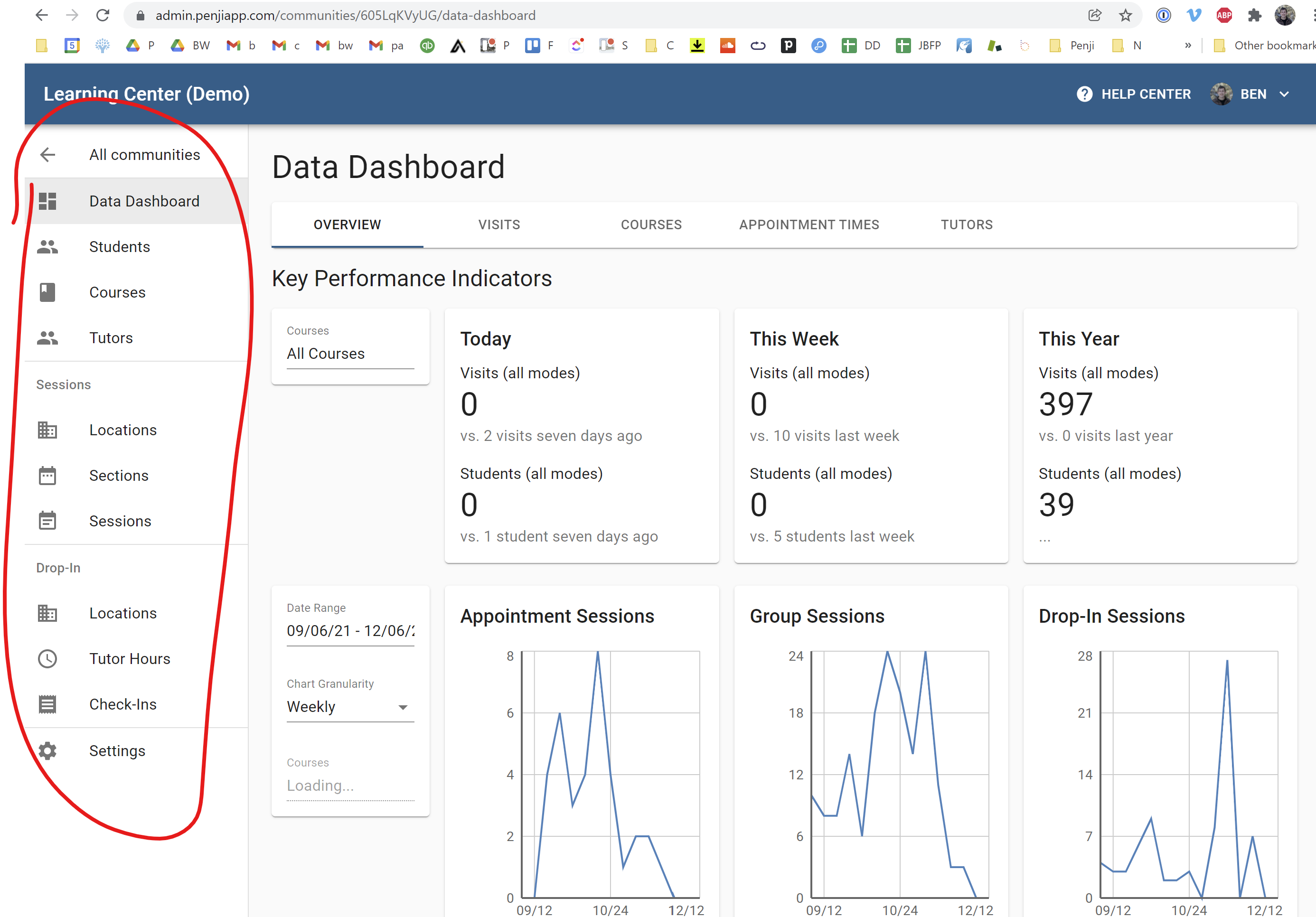
Task: Click the Check-Ins list icon
Action: pos(47,704)
